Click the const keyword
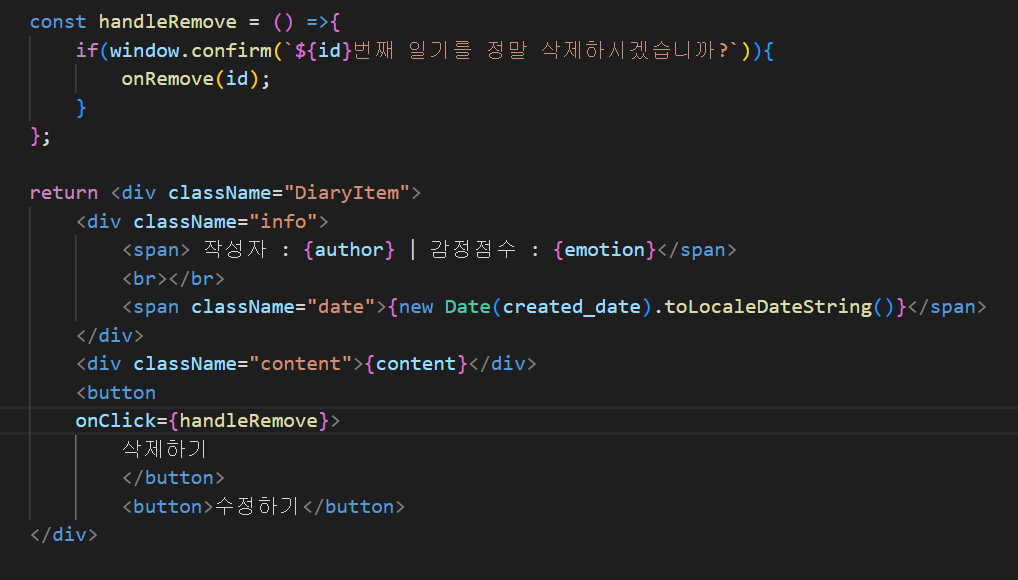1018x580 pixels. click(58, 22)
